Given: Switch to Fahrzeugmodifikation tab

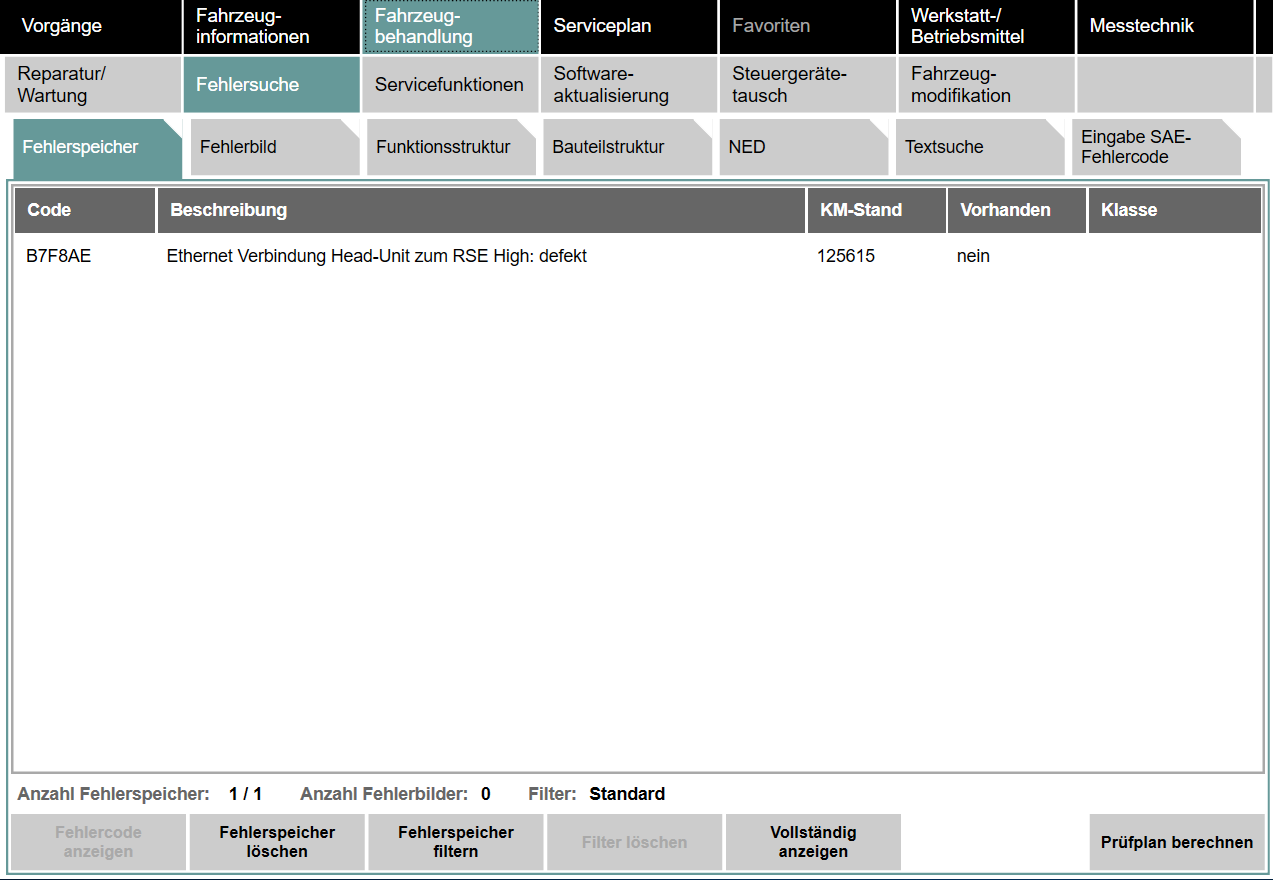Looking at the screenshot, I should [985, 85].
